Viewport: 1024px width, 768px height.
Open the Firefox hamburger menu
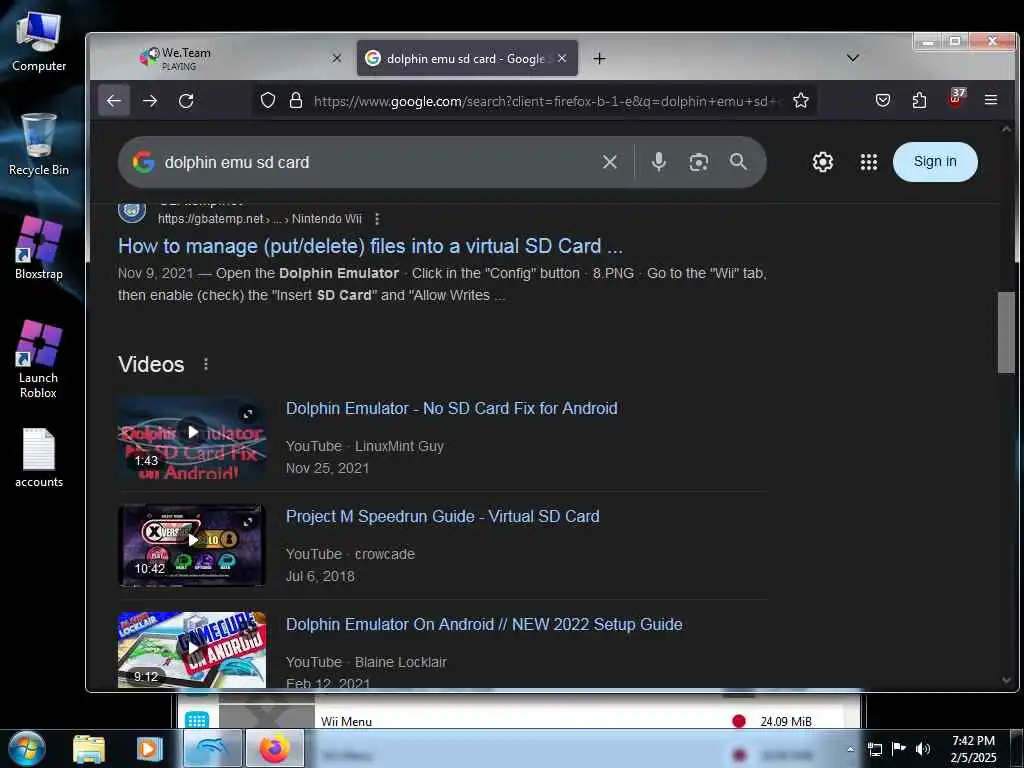[991, 100]
